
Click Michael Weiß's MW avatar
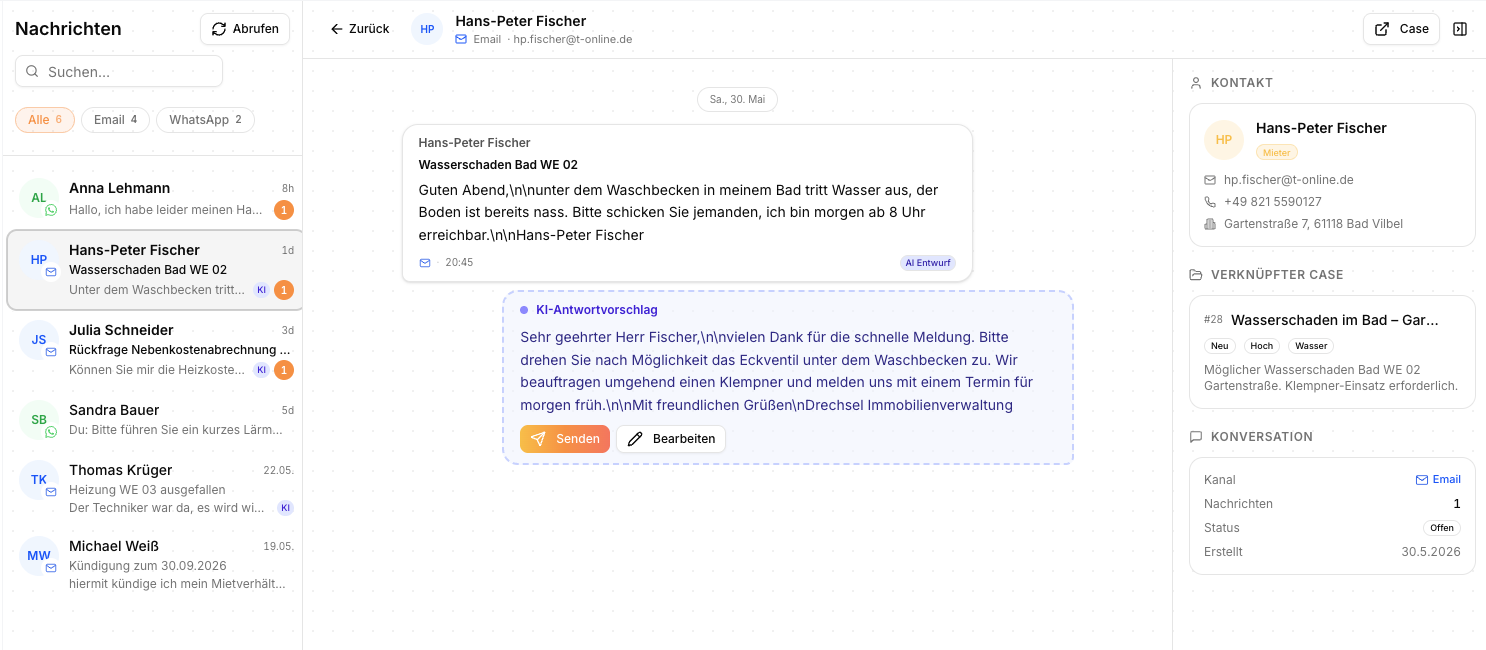pos(39,556)
